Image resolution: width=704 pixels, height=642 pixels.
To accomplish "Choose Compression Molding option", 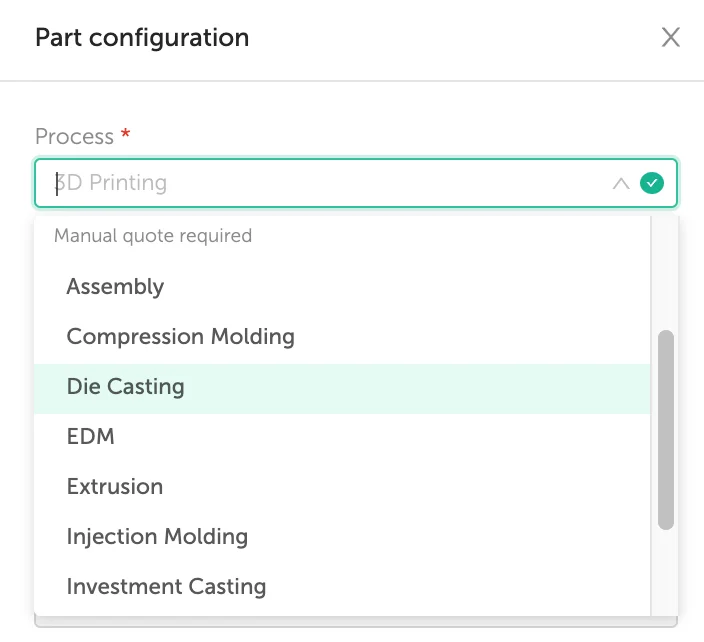I will tap(342, 336).
